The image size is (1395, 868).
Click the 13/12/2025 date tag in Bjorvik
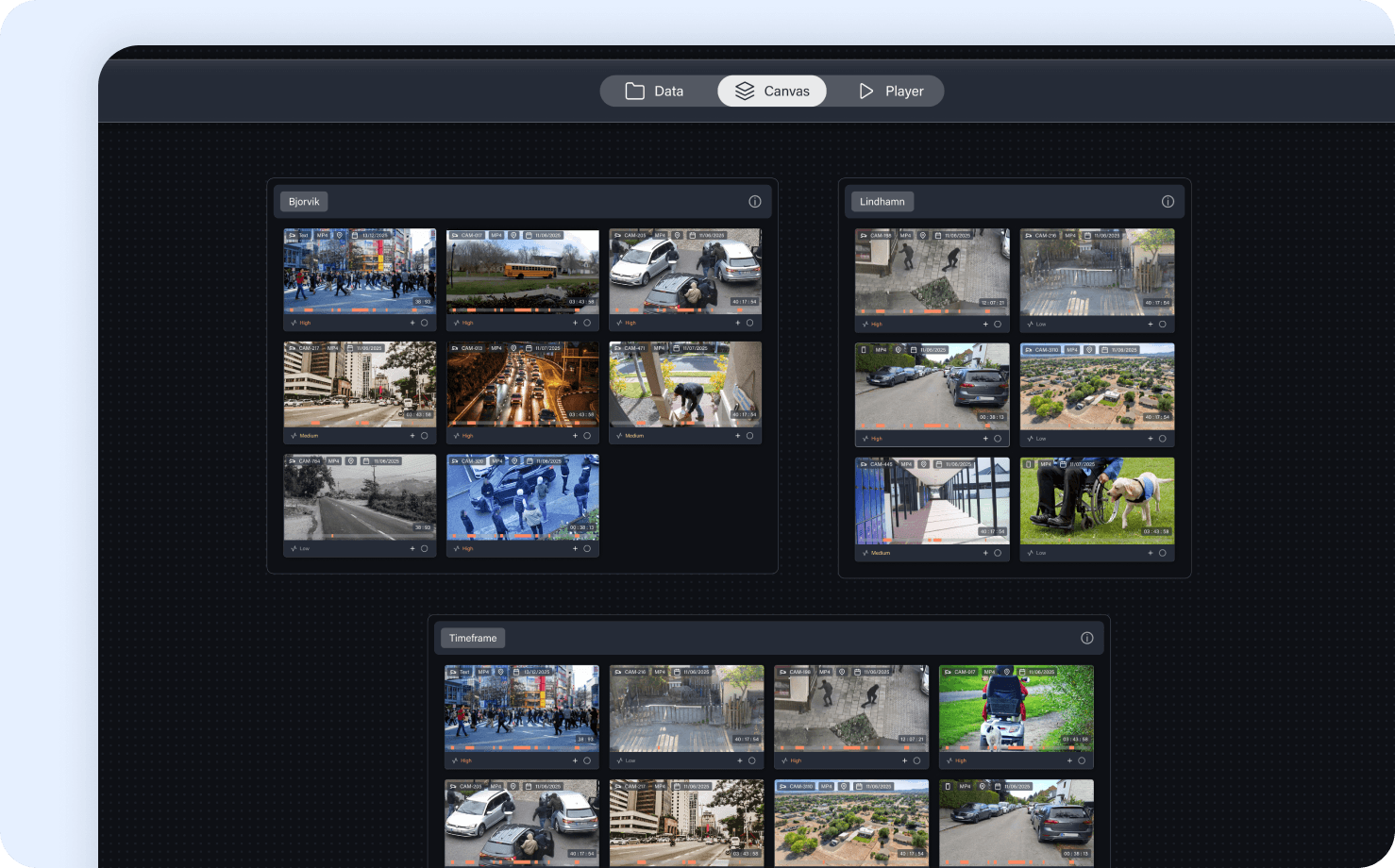[x=370, y=235]
